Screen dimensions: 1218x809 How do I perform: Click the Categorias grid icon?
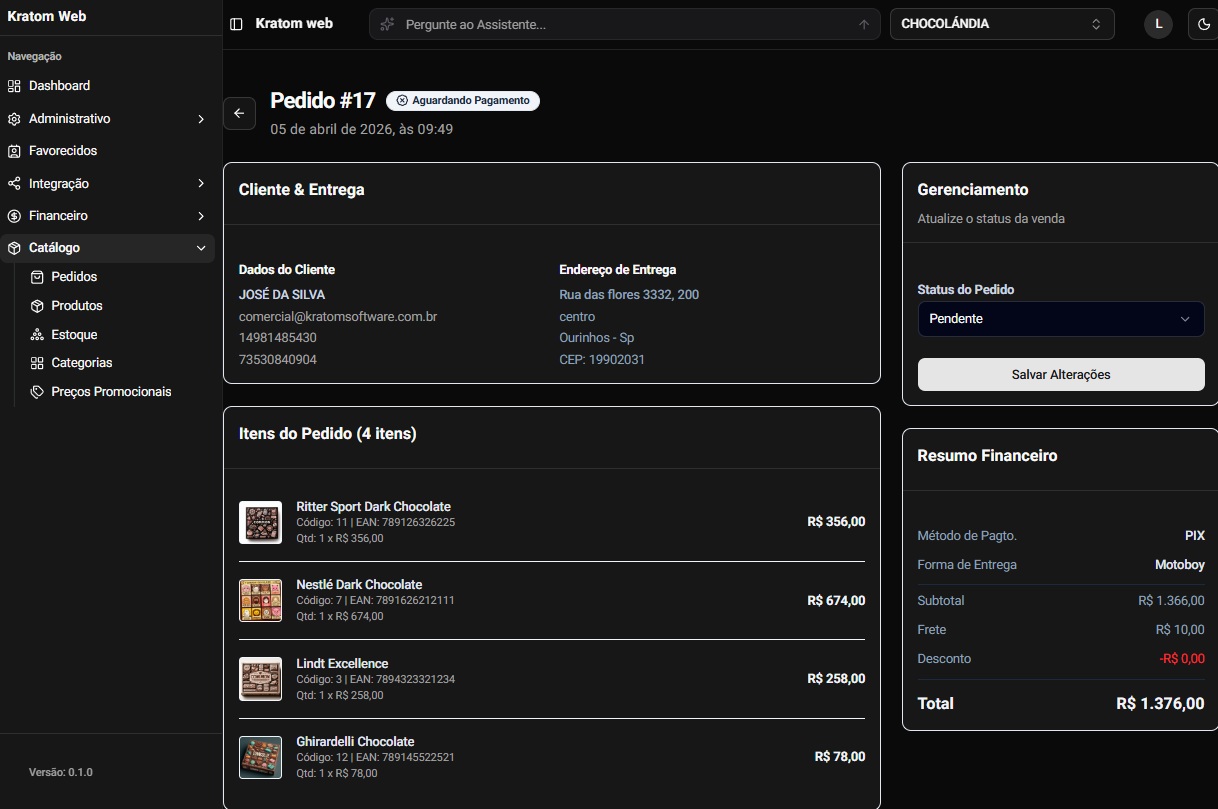pyautogui.click(x=37, y=363)
